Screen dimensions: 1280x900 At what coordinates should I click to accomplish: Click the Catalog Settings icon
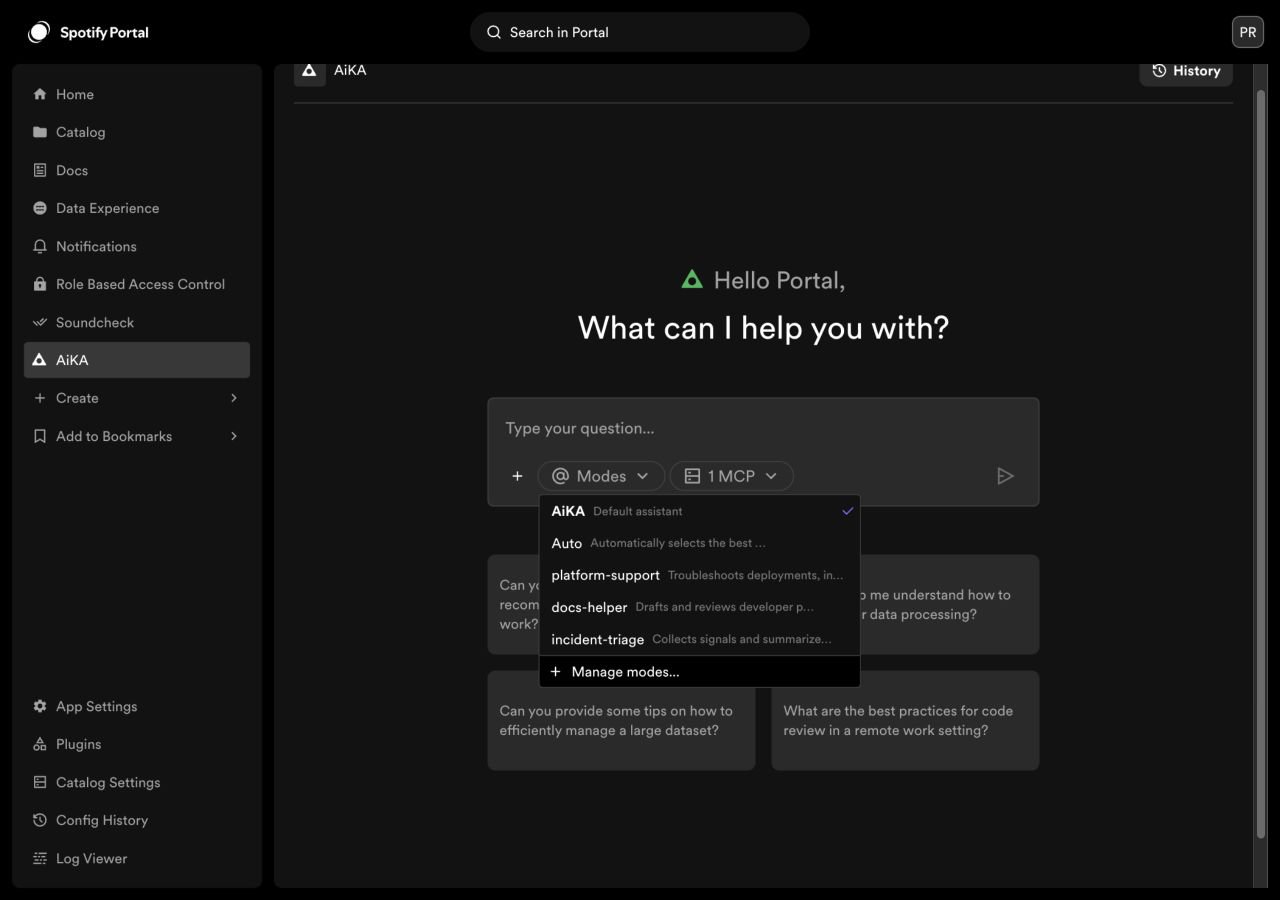tap(40, 782)
